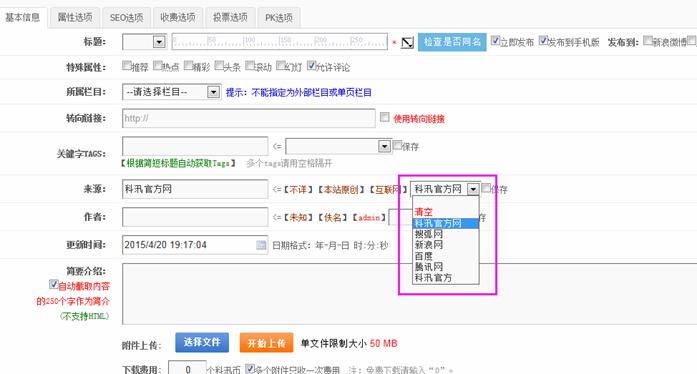Open the title color picker icon
The image size is (697, 374).
407,43
